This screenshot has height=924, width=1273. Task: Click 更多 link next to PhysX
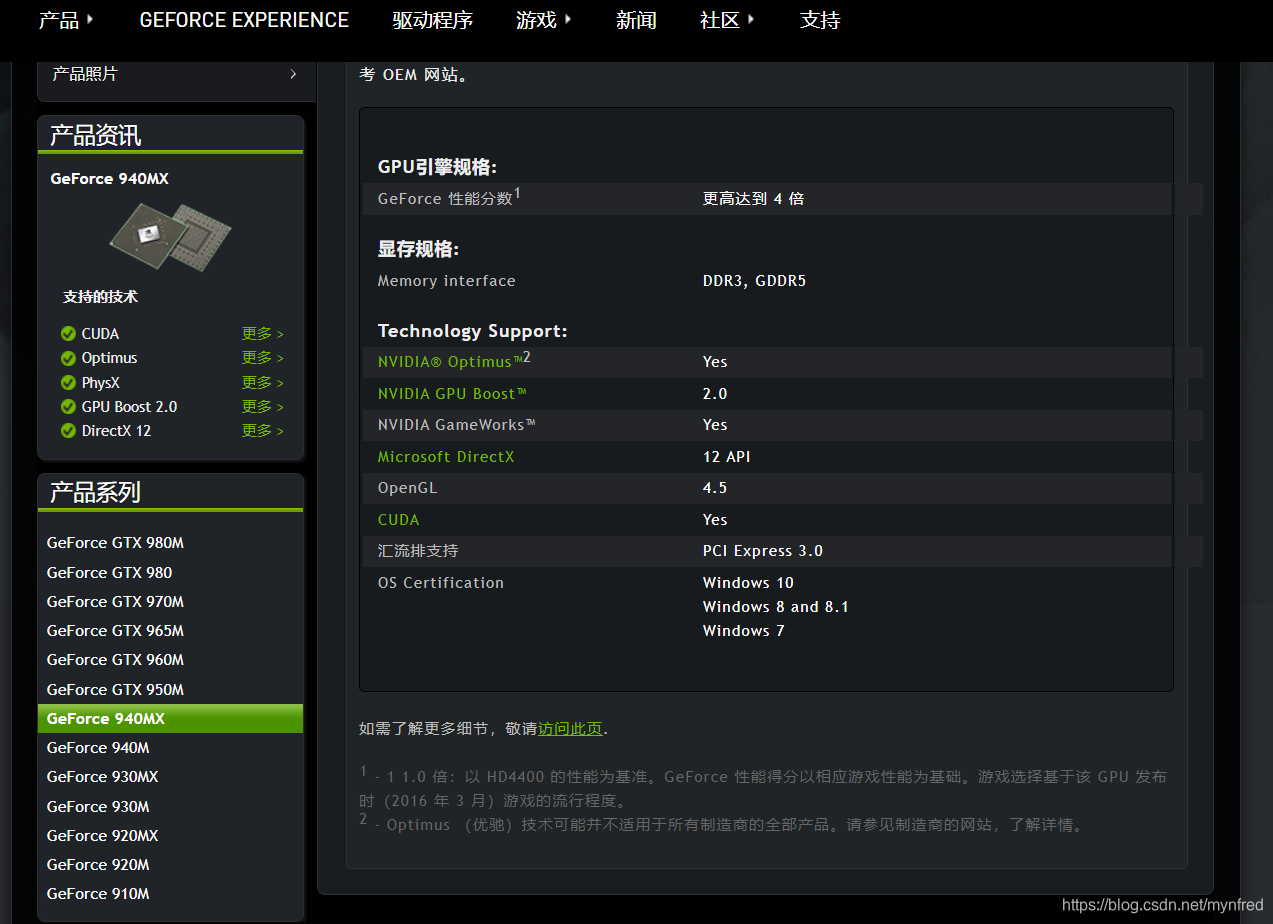tap(263, 383)
